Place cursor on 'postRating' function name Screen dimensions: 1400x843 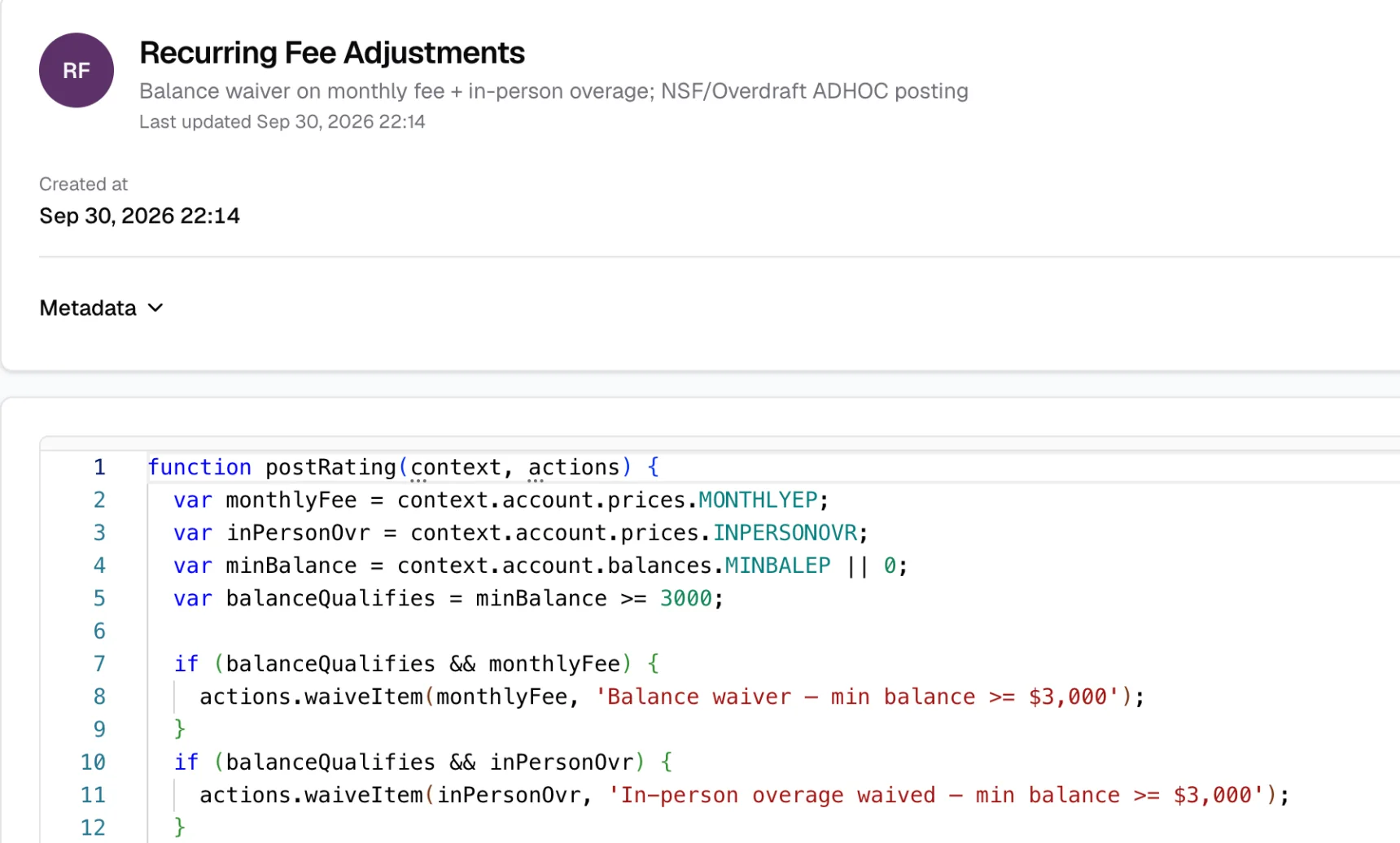[x=330, y=467]
